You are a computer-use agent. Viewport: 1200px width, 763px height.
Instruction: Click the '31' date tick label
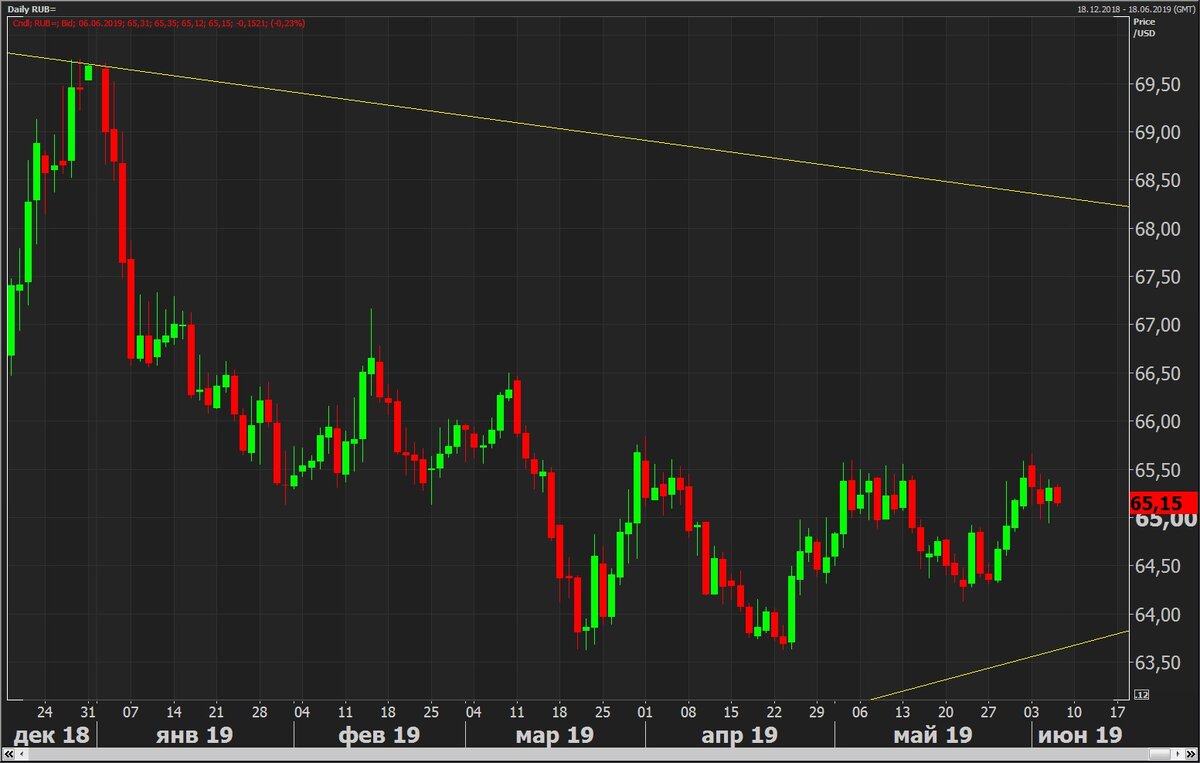[x=88, y=712]
